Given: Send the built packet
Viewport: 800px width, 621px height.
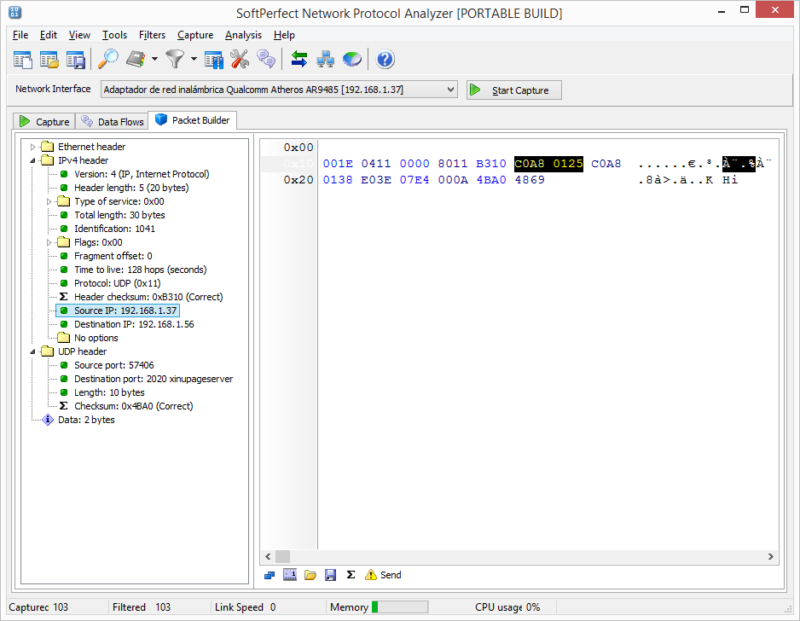Looking at the screenshot, I should [x=382, y=574].
